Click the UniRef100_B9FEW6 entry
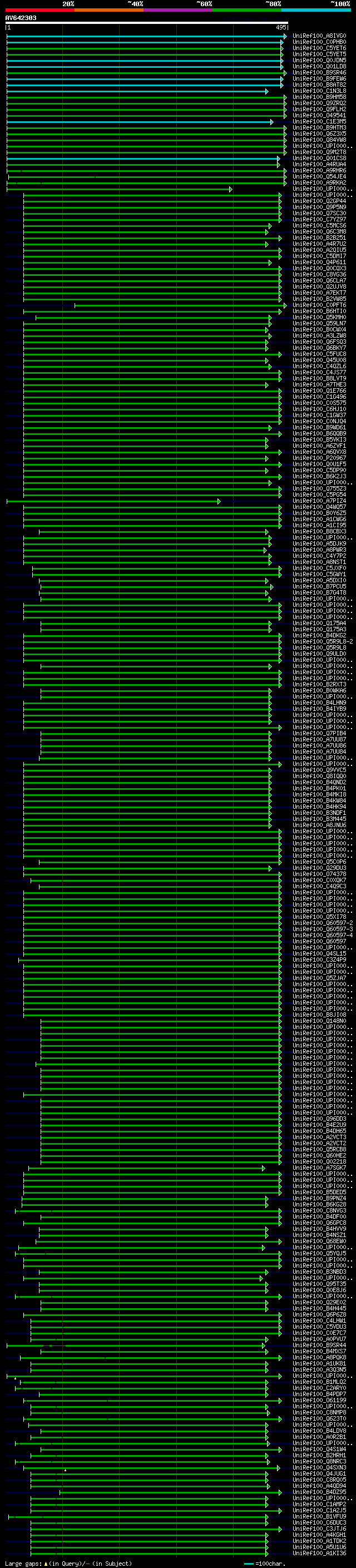 319,78
